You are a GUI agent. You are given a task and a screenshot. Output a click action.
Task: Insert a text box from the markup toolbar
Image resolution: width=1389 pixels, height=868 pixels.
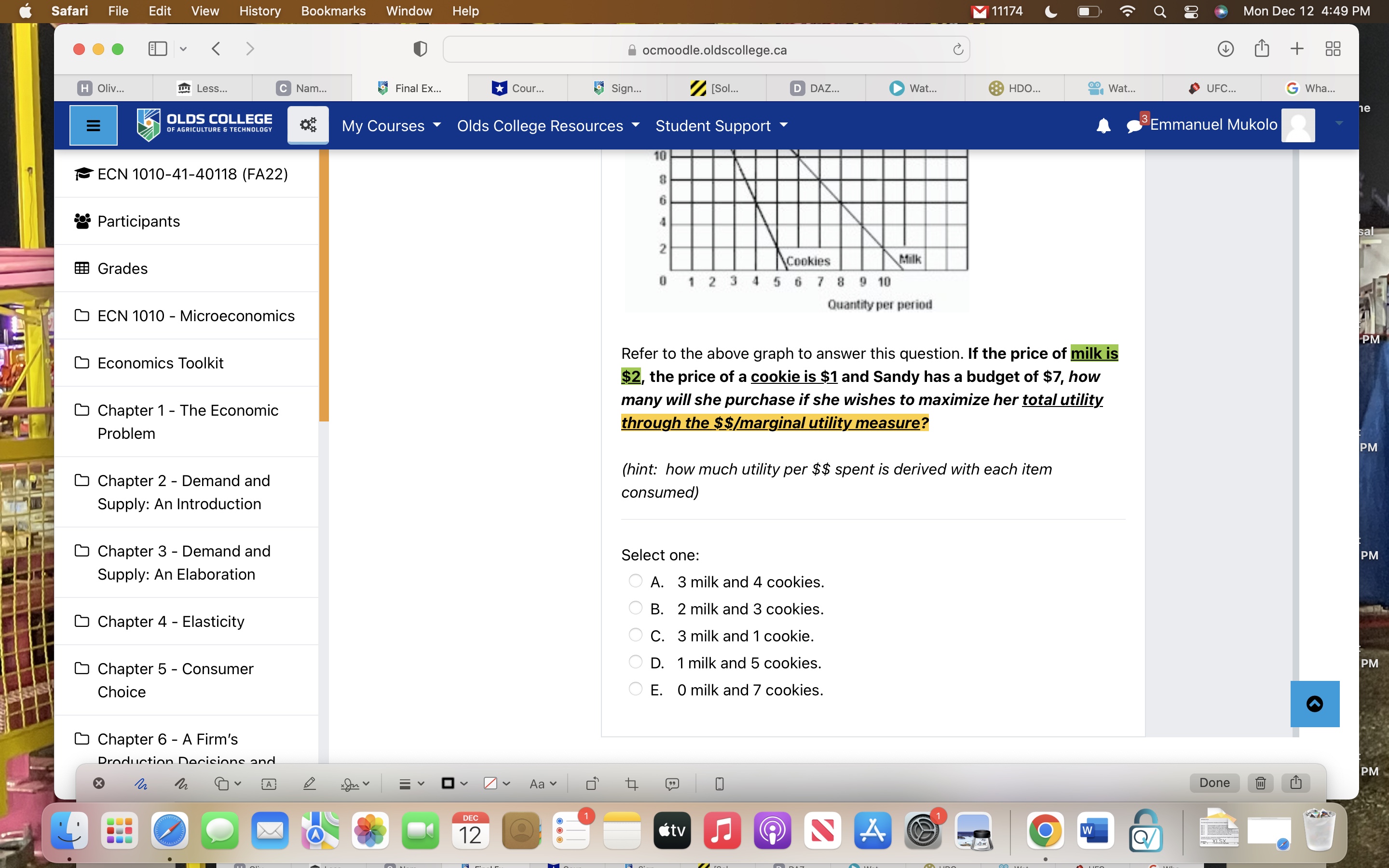pos(269,783)
